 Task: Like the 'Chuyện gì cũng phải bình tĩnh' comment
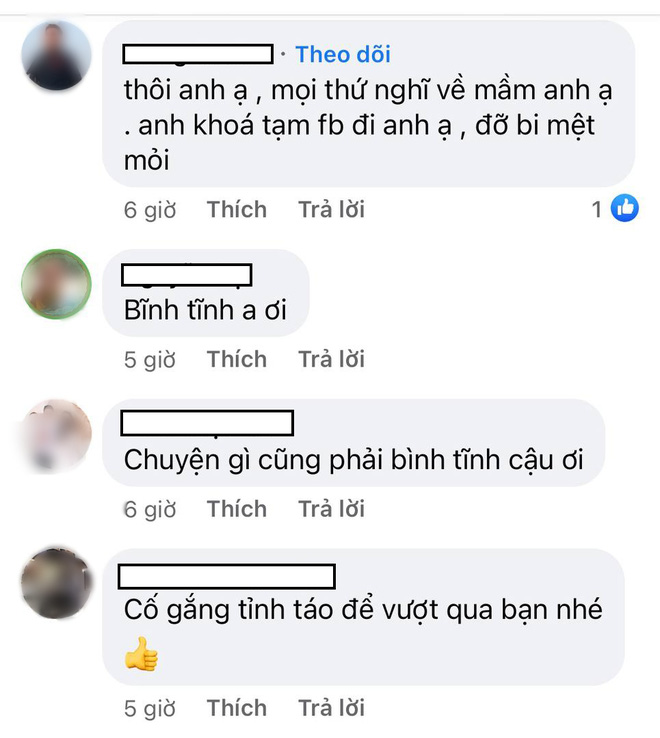coord(237,509)
